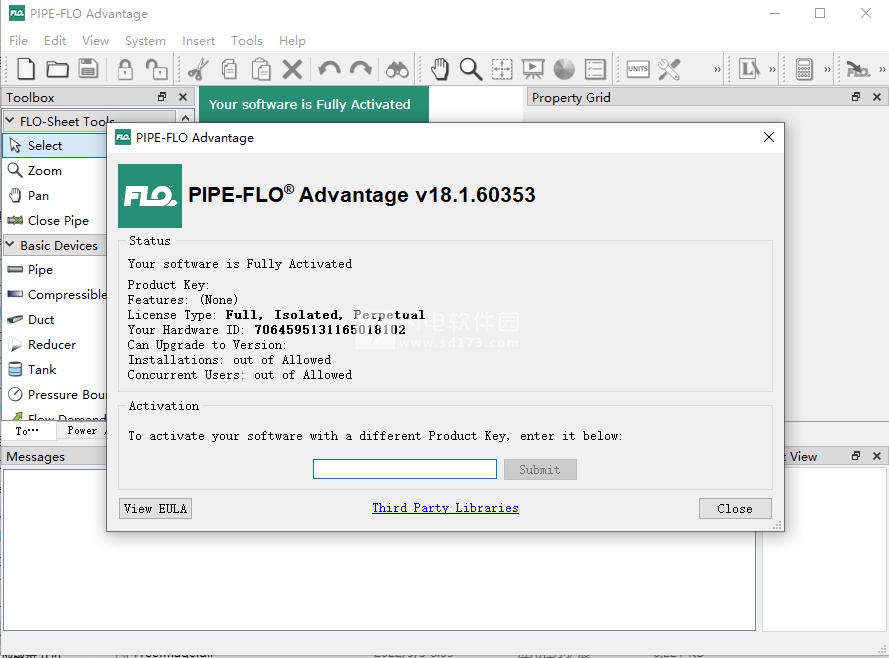889x658 pixels.
Task: Click the L with pencil toolbar icon
Action: coord(749,69)
